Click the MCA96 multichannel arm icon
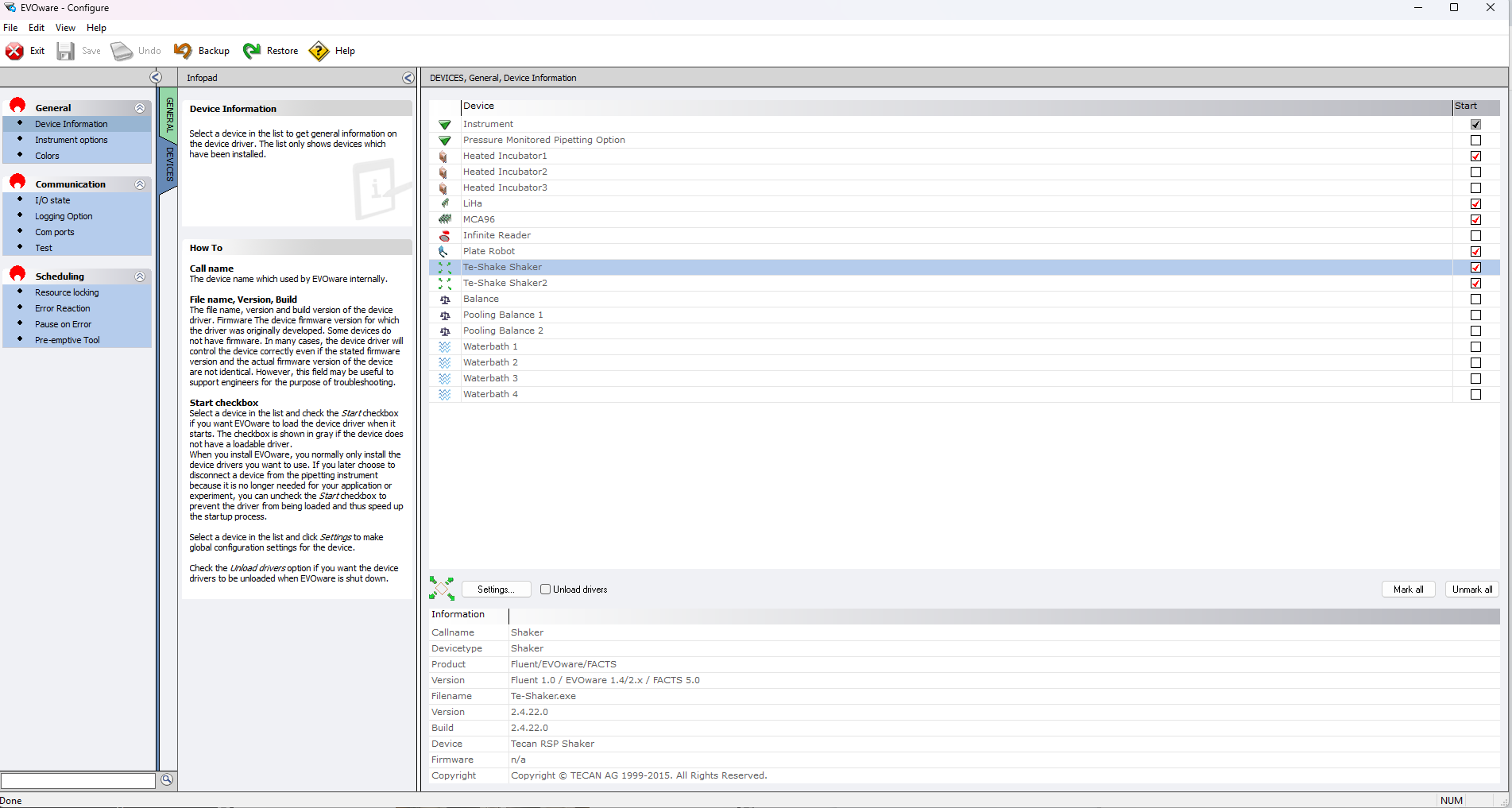This screenshot has height=808, width=1512. click(x=445, y=219)
